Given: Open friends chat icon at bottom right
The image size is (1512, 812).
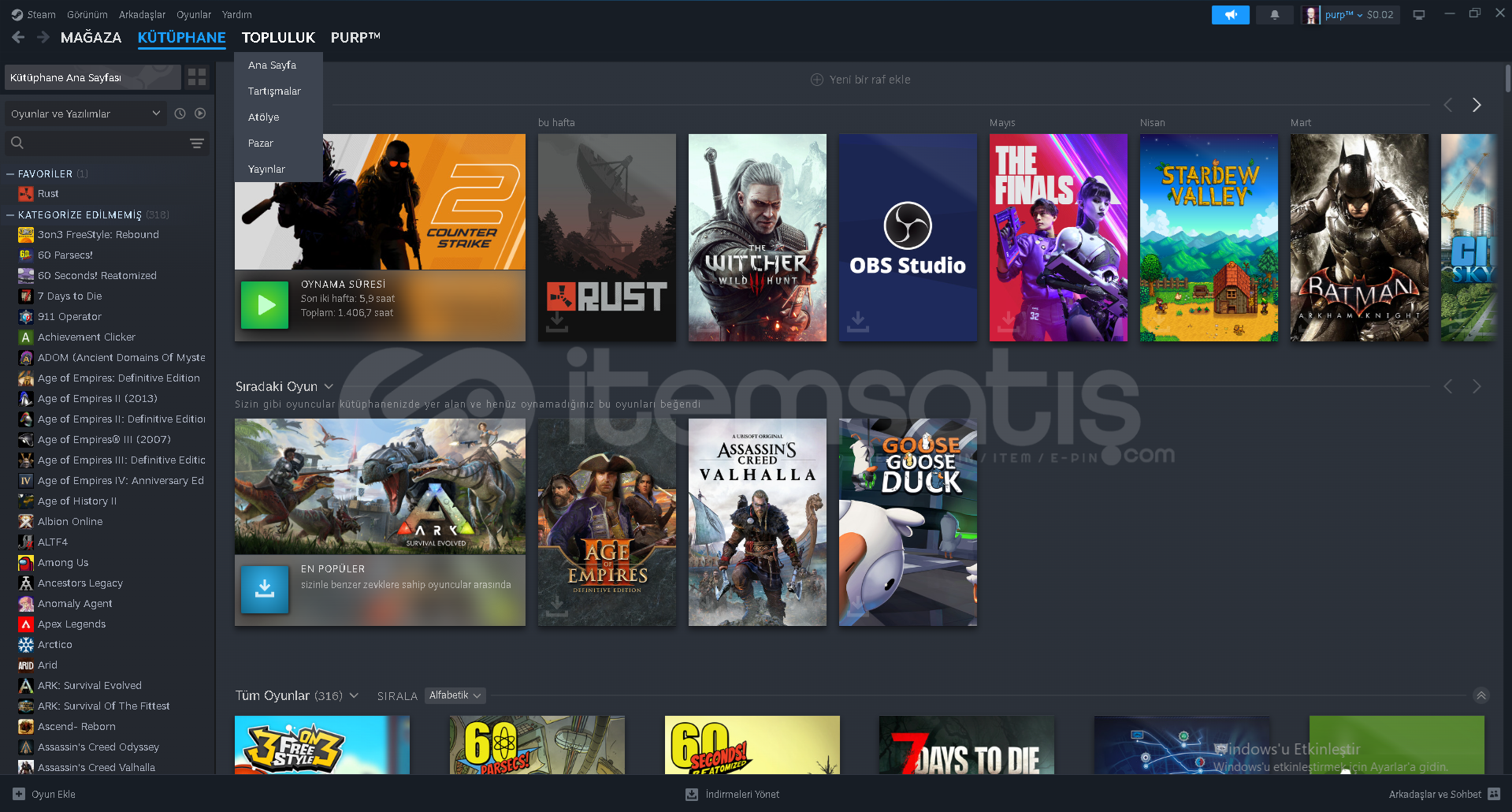Looking at the screenshot, I should (x=1495, y=794).
